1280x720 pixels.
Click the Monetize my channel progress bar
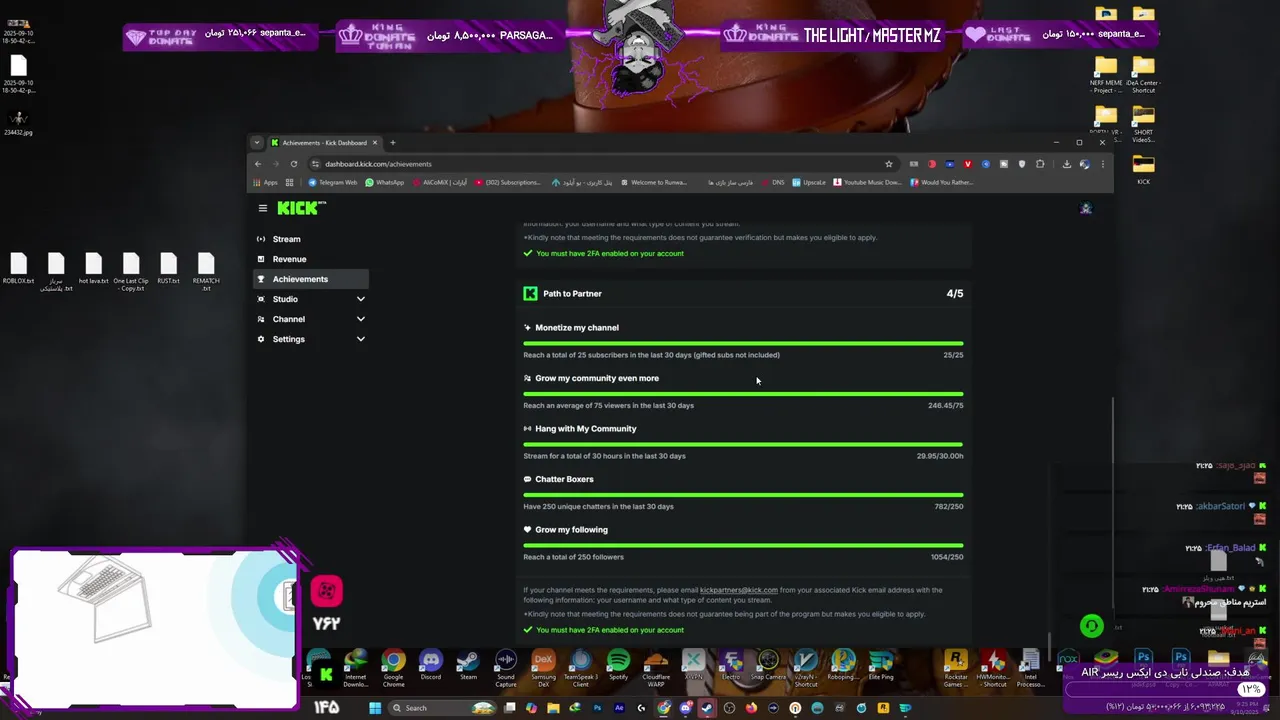pos(743,343)
